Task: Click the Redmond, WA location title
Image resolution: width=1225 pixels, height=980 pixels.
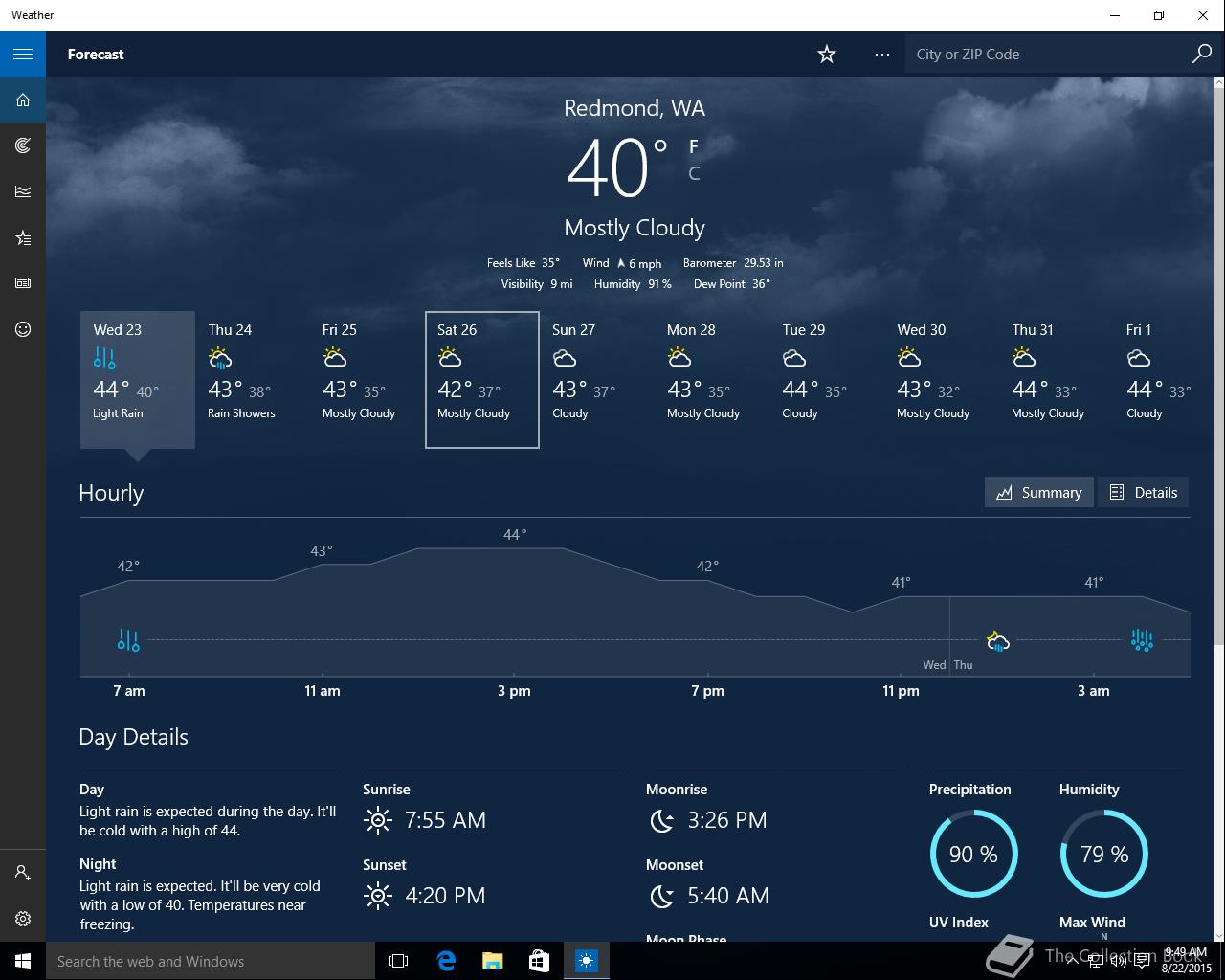Action: click(635, 108)
